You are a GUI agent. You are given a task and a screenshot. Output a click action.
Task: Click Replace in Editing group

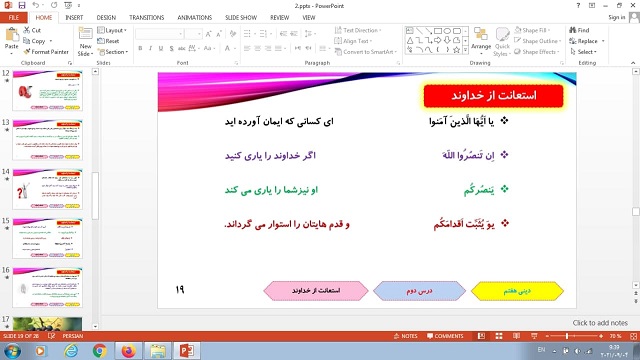[x=587, y=41]
